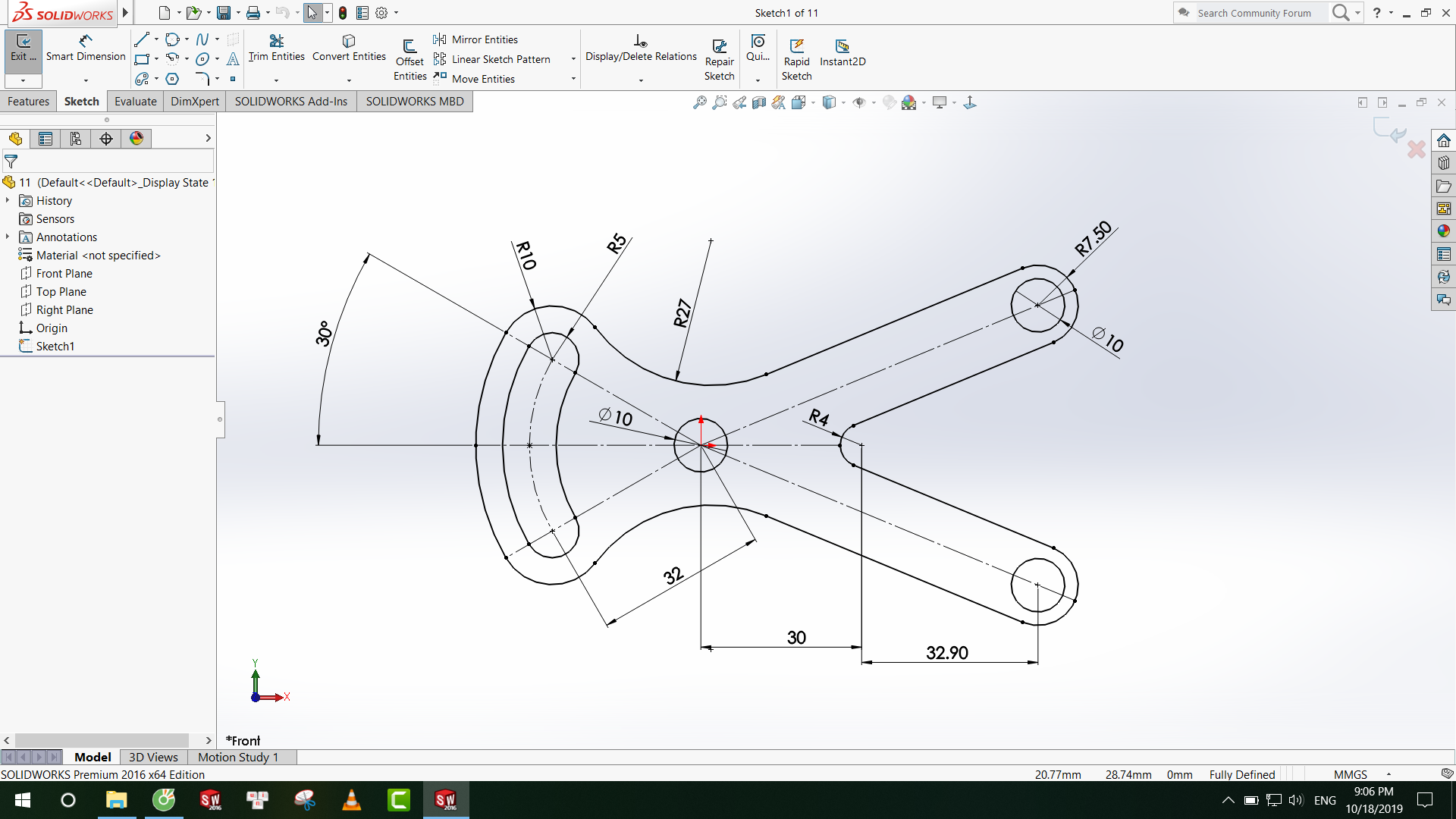Viewport: 1456px width, 819px height.
Task: Expand the Line tool dropdown arrow
Action: click(x=156, y=39)
